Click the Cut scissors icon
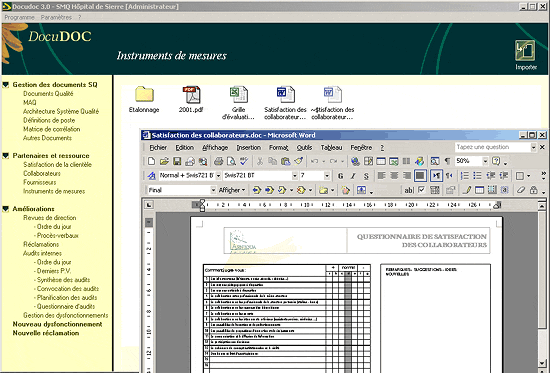 pyautogui.click(x=260, y=161)
